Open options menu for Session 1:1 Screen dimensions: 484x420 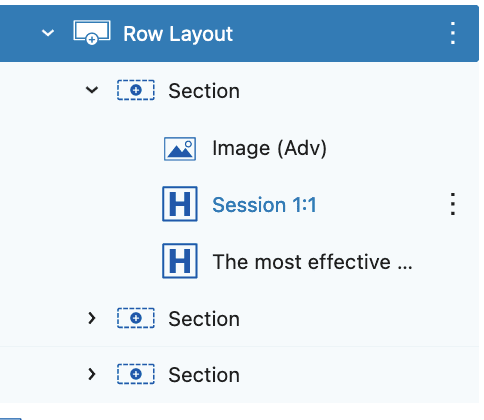click(452, 204)
